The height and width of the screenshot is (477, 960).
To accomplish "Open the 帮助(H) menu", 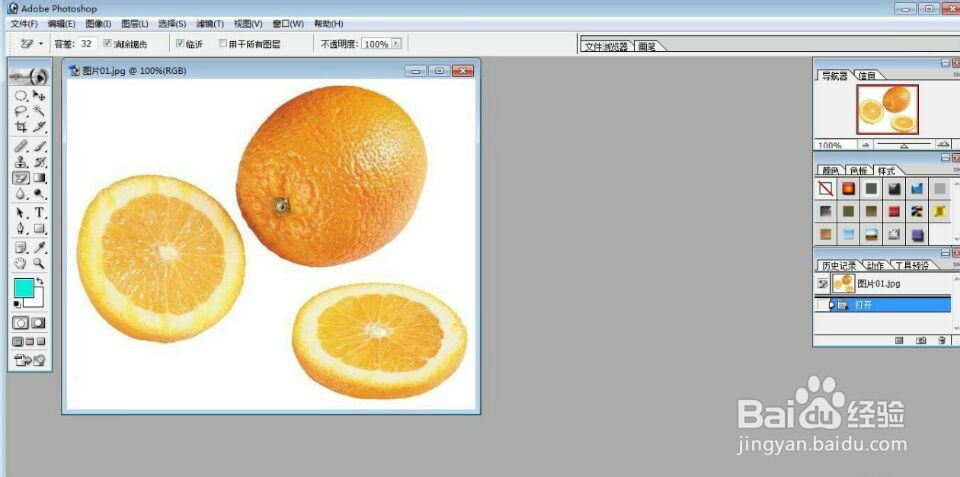I will tap(328, 24).
